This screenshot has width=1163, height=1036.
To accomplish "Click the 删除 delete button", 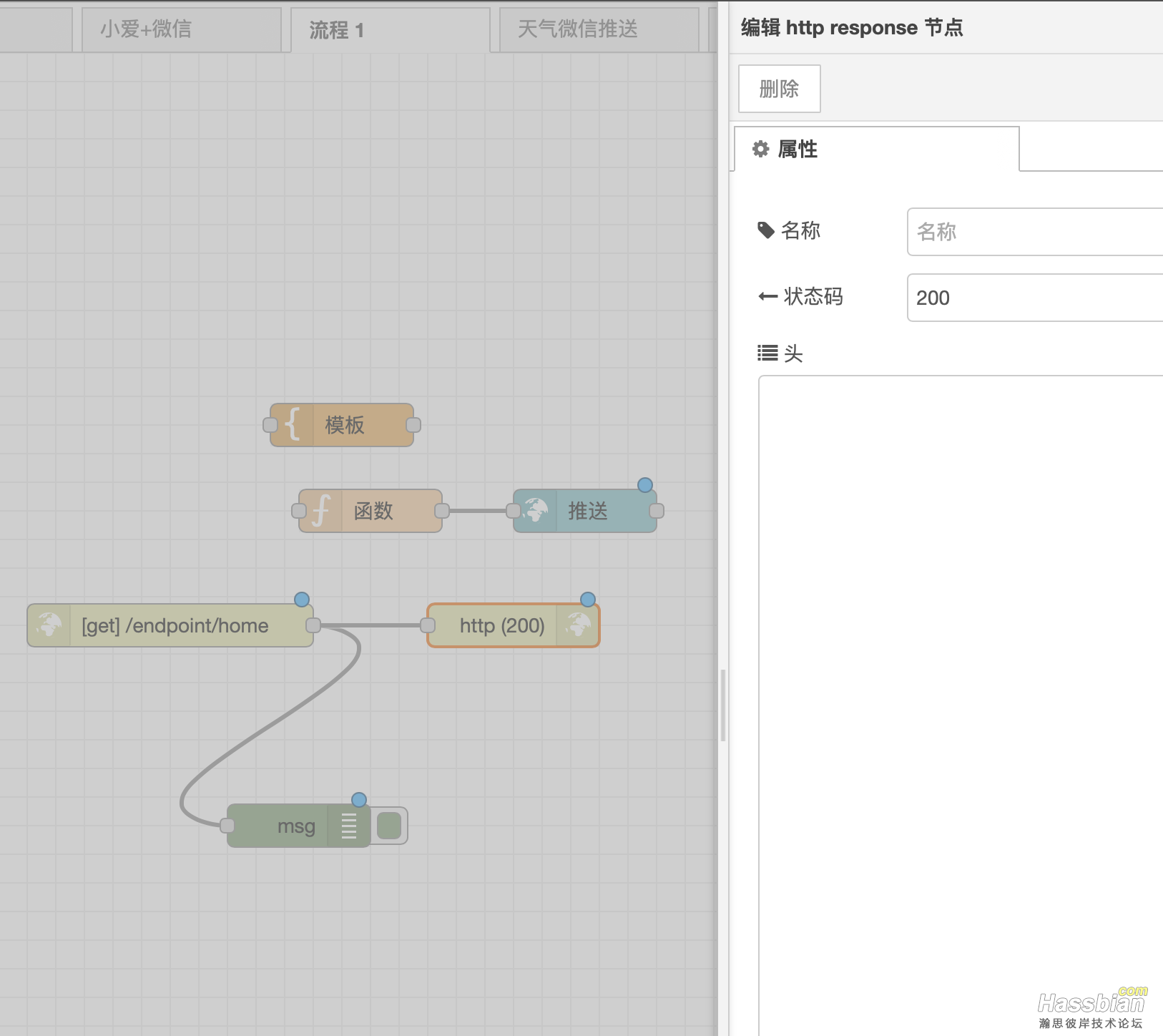I will tap(780, 89).
